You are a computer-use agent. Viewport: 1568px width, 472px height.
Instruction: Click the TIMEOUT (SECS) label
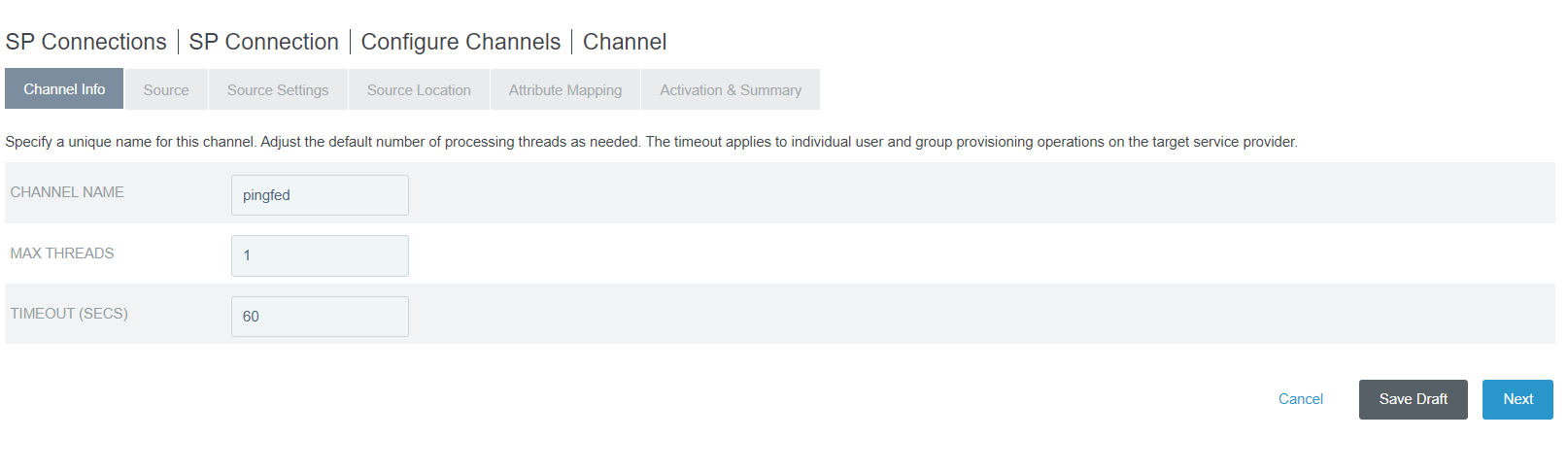(x=69, y=314)
